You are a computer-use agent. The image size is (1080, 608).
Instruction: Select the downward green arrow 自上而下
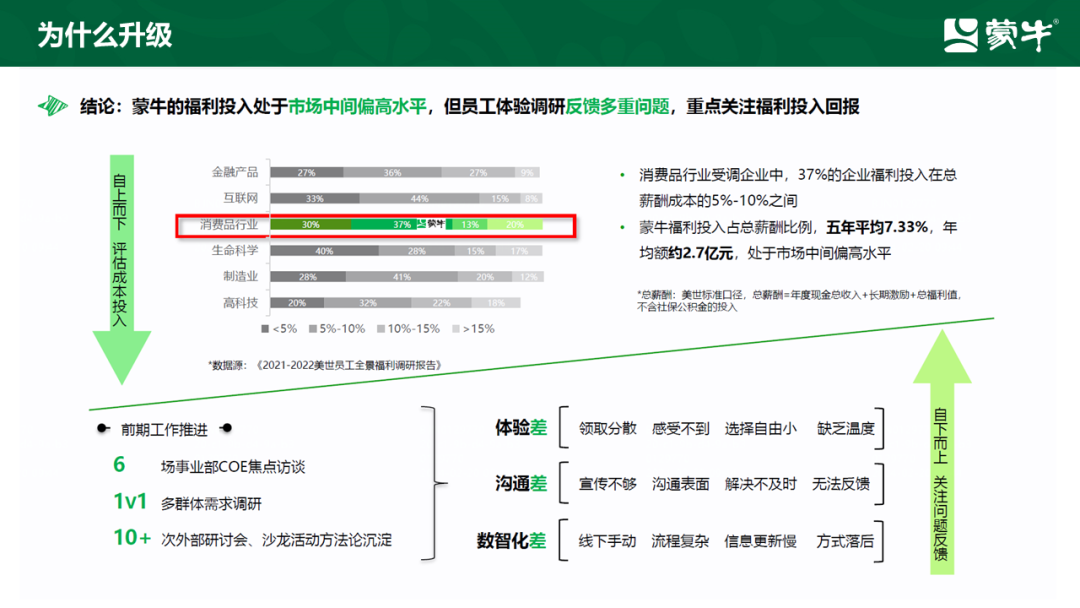121,268
